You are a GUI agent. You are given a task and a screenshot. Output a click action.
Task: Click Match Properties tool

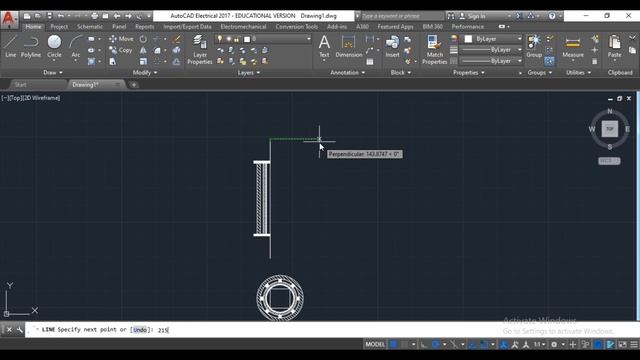coord(434,50)
